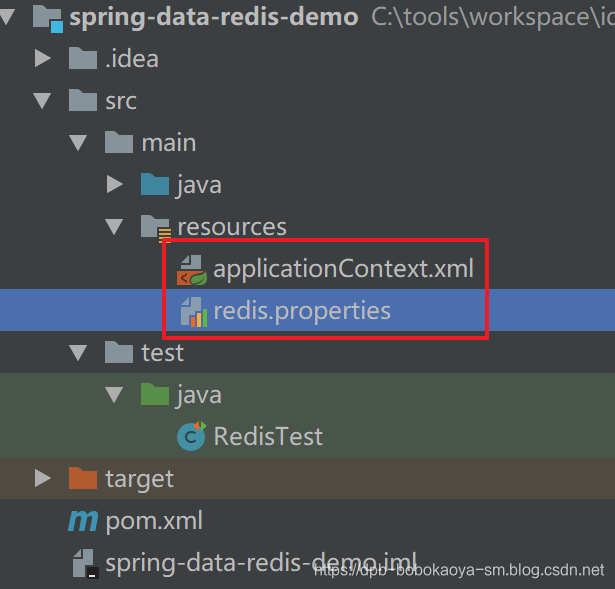Click the C:\tools\workspace project path text

coord(493,17)
